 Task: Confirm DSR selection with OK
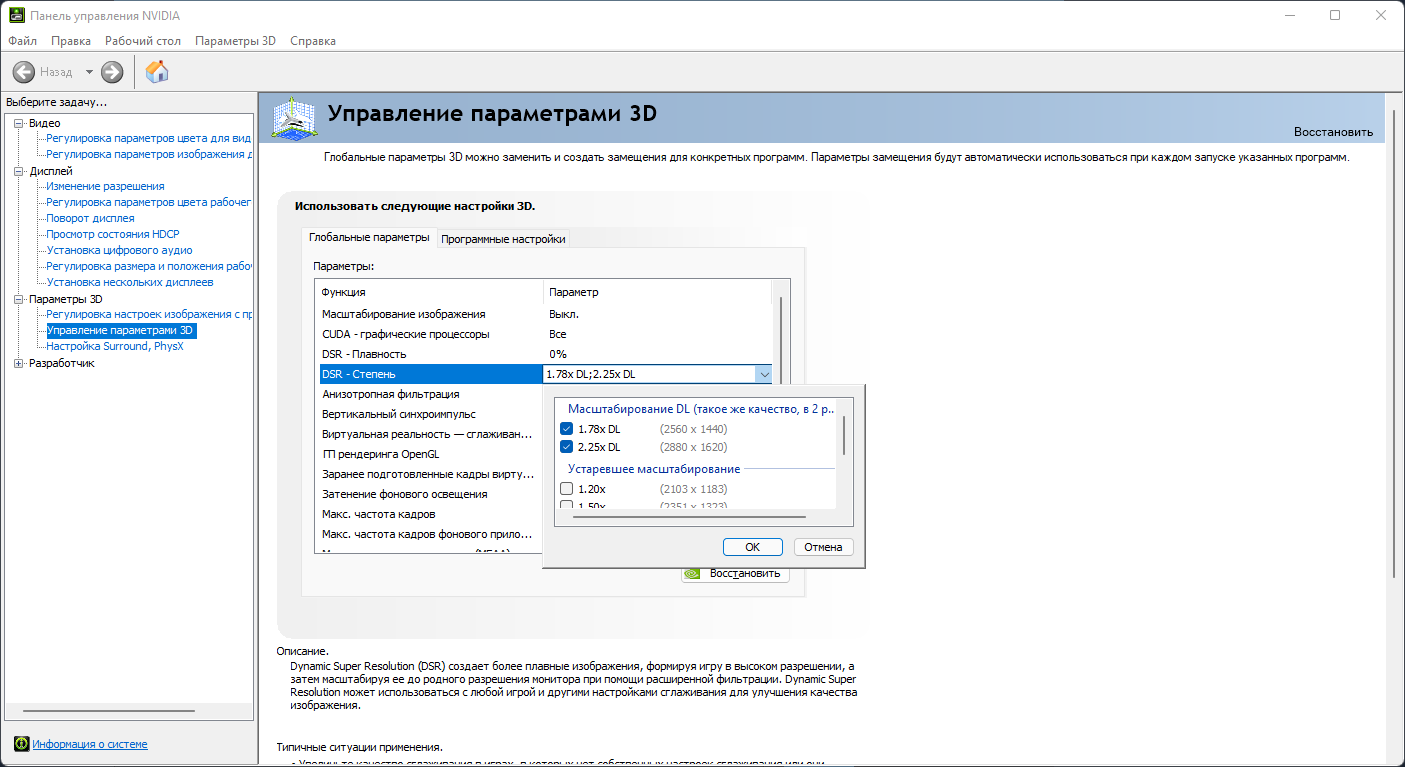click(753, 547)
